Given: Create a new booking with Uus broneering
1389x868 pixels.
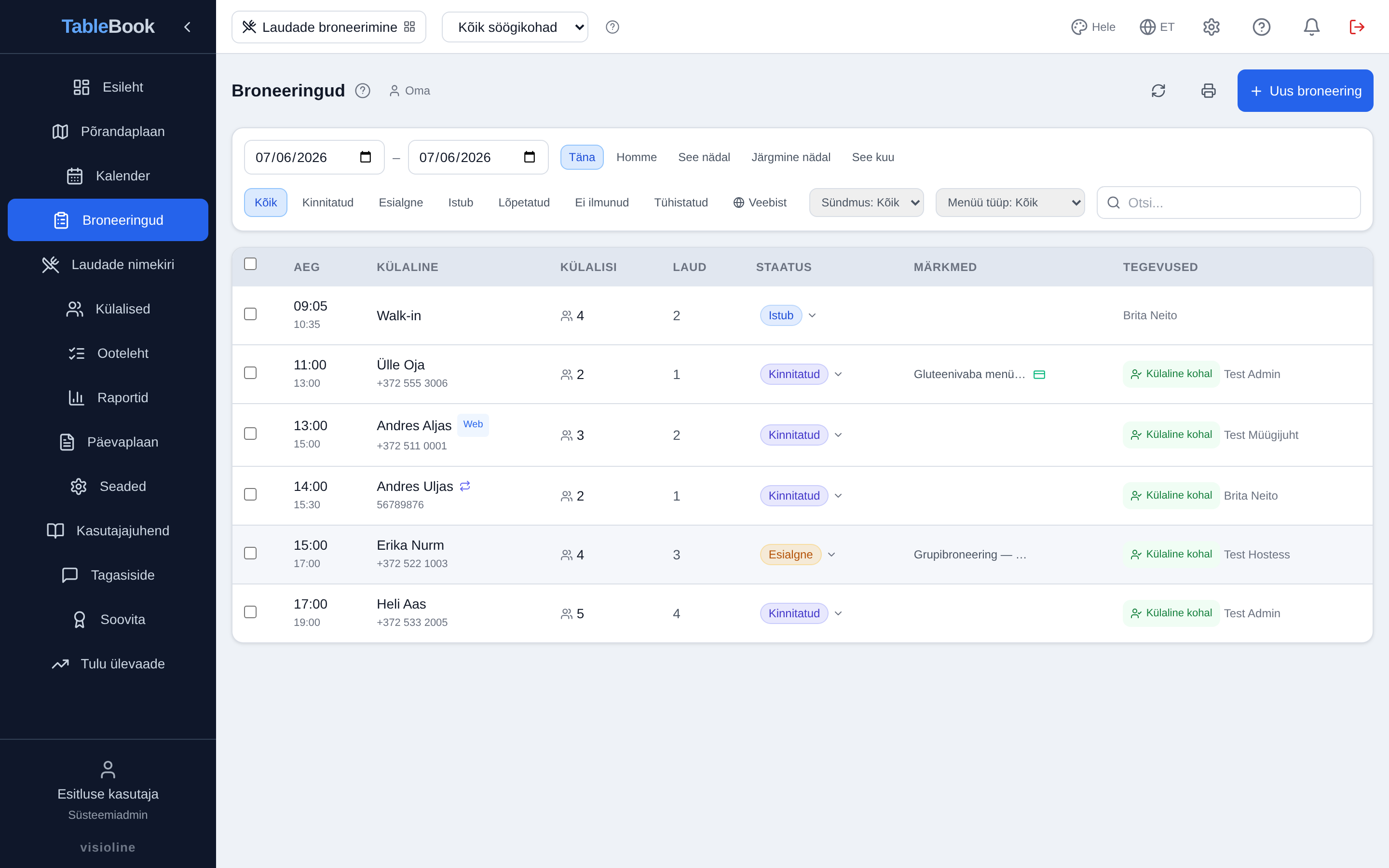Looking at the screenshot, I should (1305, 91).
